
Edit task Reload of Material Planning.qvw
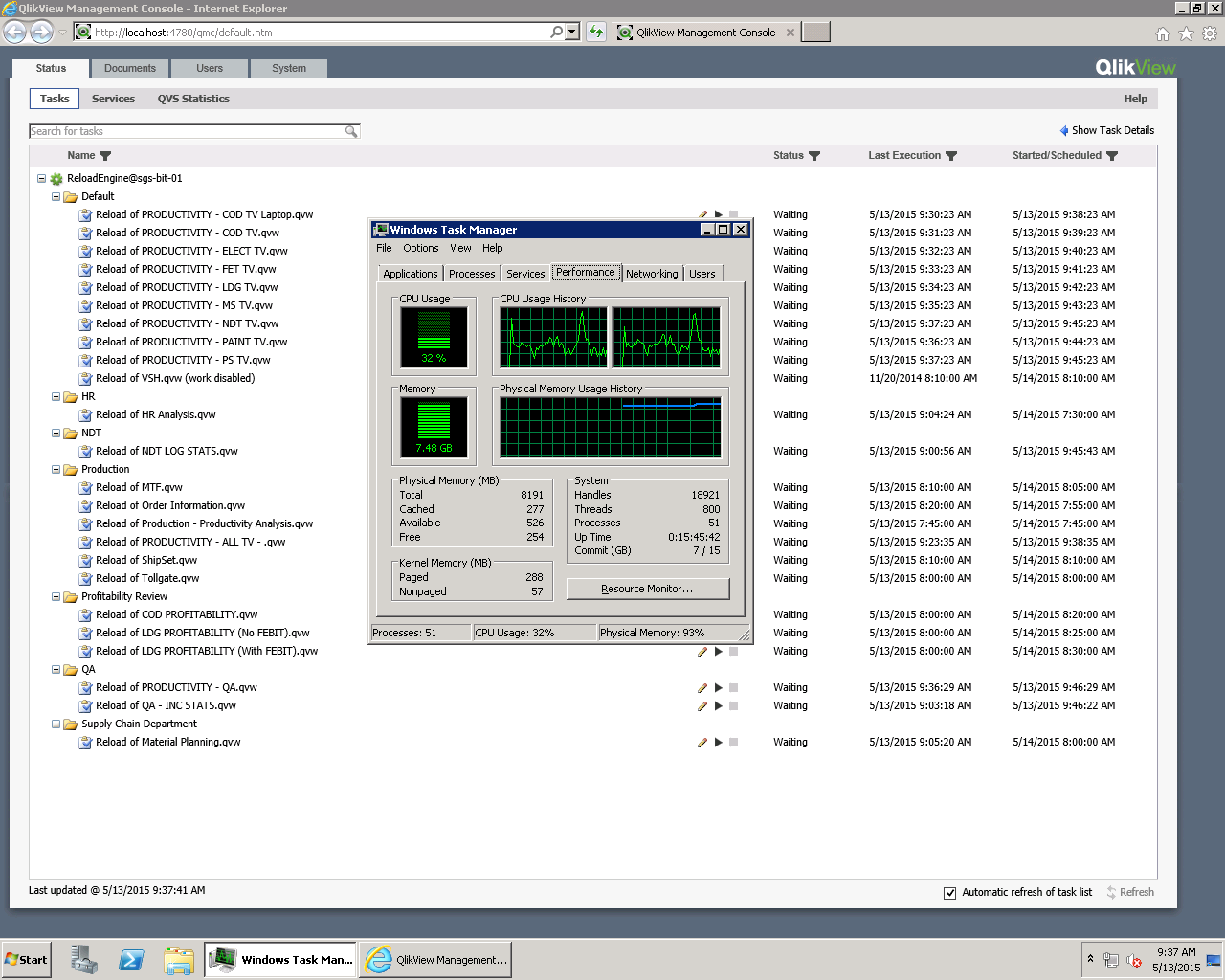pos(702,742)
